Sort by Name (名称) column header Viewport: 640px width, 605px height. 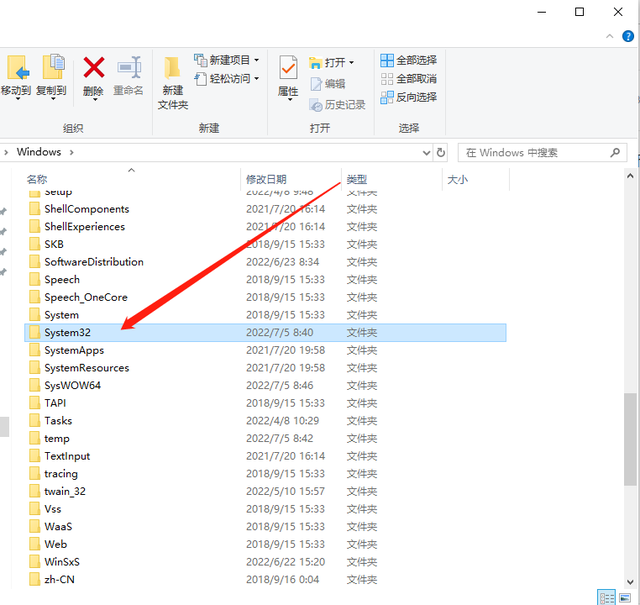click(37, 179)
